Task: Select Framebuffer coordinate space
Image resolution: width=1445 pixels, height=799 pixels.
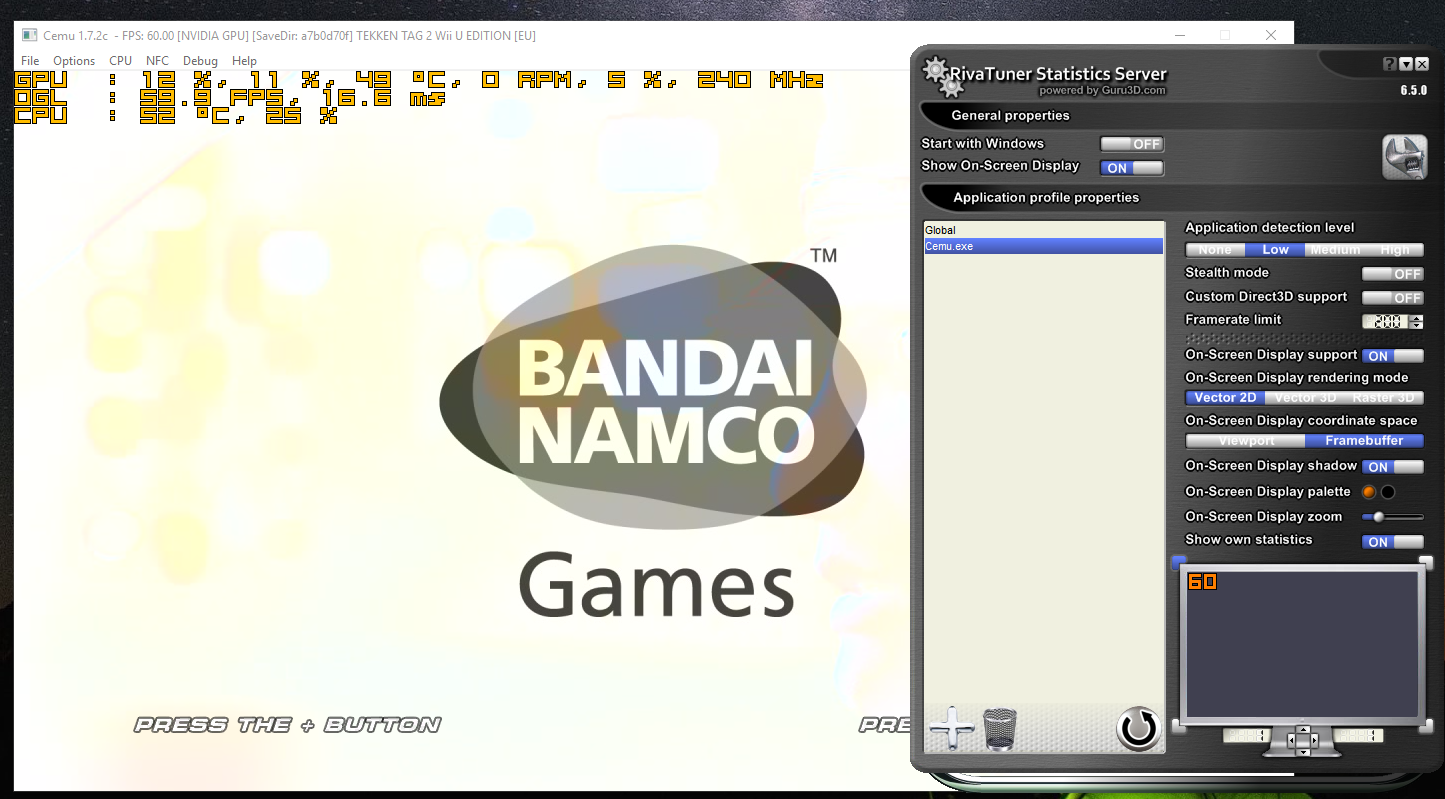Action: pyautogui.click(x=1364, y=441)
